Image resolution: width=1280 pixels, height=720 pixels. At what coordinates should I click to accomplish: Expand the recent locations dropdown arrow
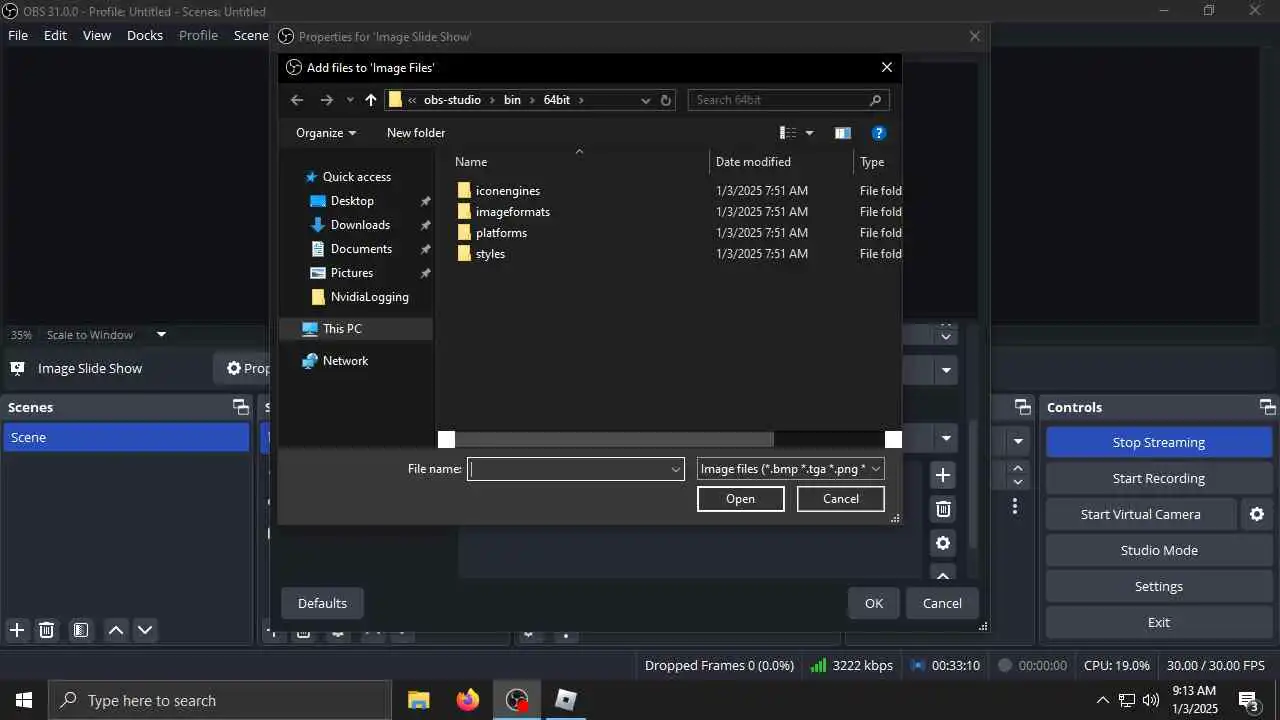point(350,100)
